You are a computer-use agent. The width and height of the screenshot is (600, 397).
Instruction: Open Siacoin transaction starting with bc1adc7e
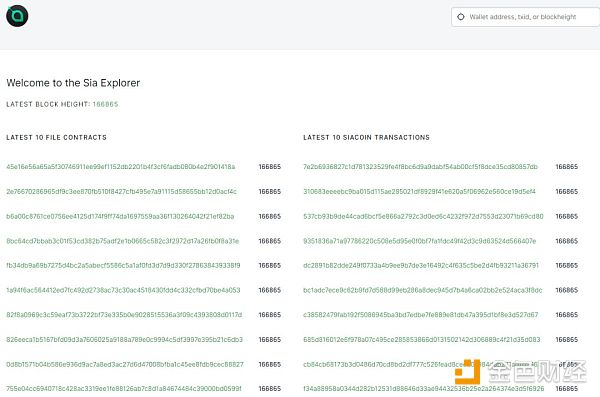tap(423, 290)
